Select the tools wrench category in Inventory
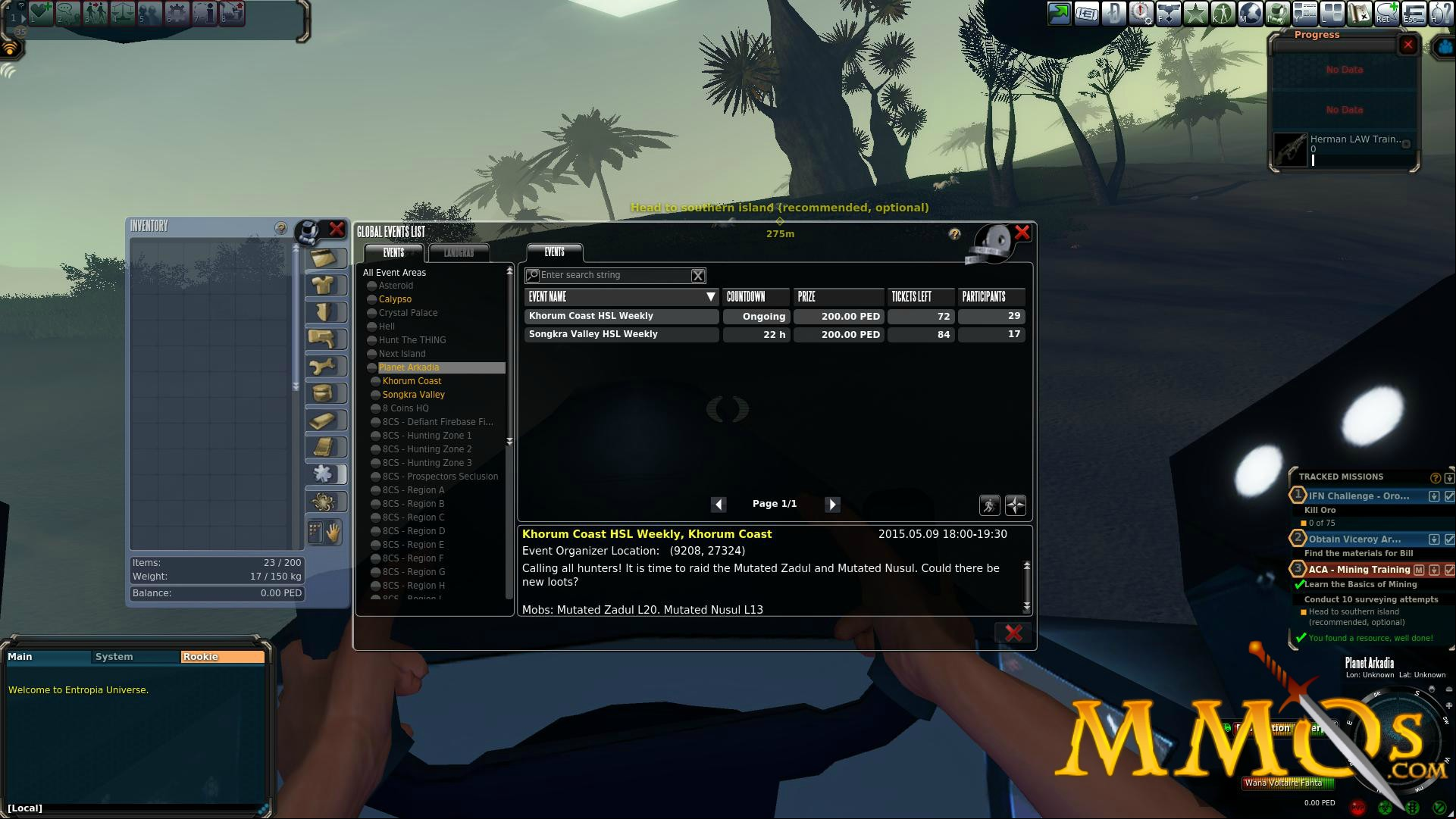This screenshot has width=1456, height=819. tap(325, 367)
